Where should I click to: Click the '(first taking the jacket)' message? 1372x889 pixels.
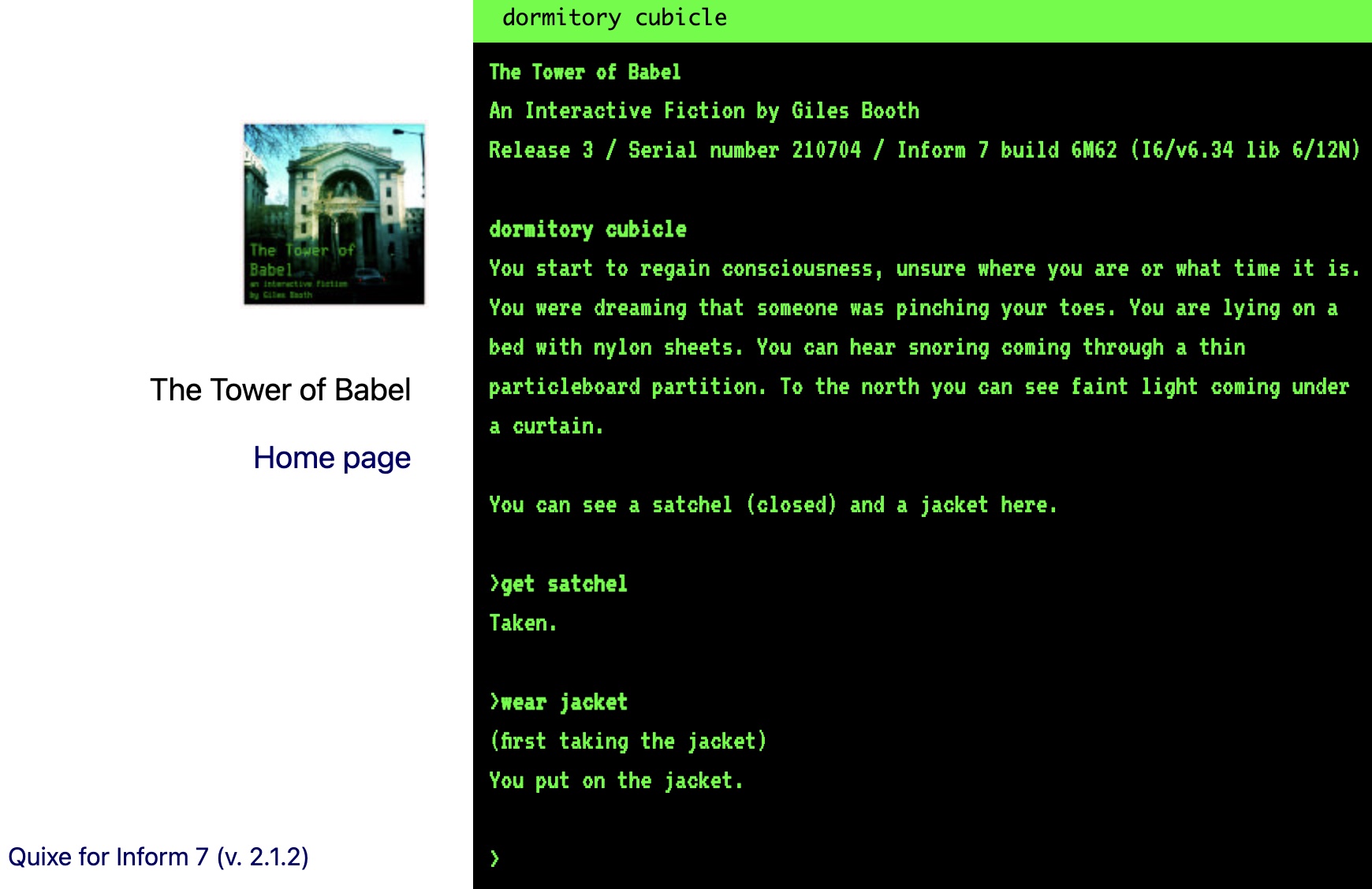[x=628, y=742]
